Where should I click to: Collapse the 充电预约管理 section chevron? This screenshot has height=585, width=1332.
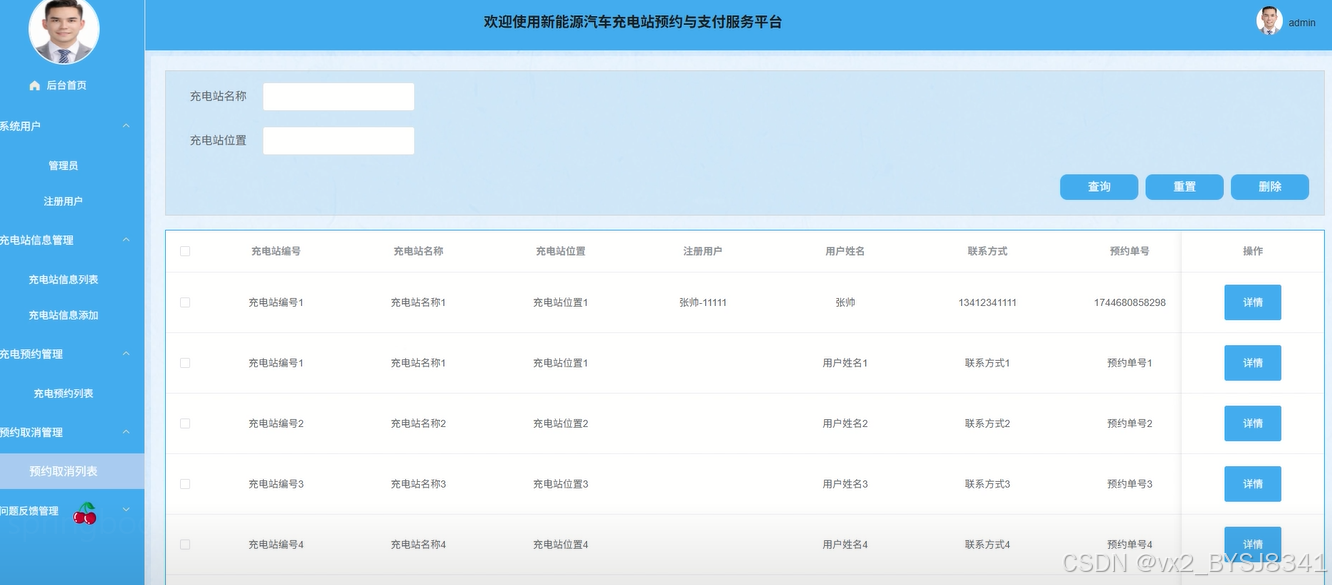(x=126, y=354)
